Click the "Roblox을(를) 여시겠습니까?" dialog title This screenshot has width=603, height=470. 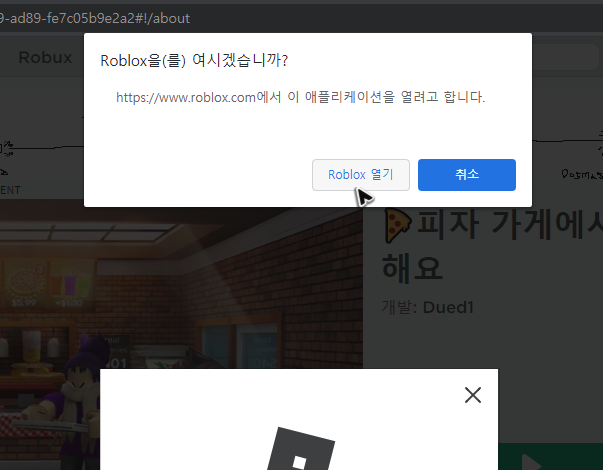click(x=194, y=60)
